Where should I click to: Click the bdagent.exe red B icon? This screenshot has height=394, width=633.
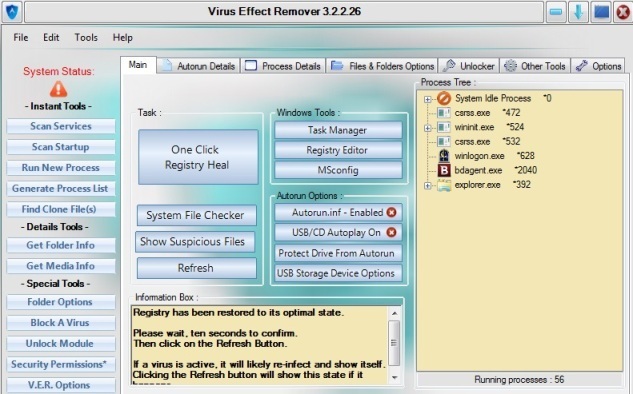pos(444,170)
